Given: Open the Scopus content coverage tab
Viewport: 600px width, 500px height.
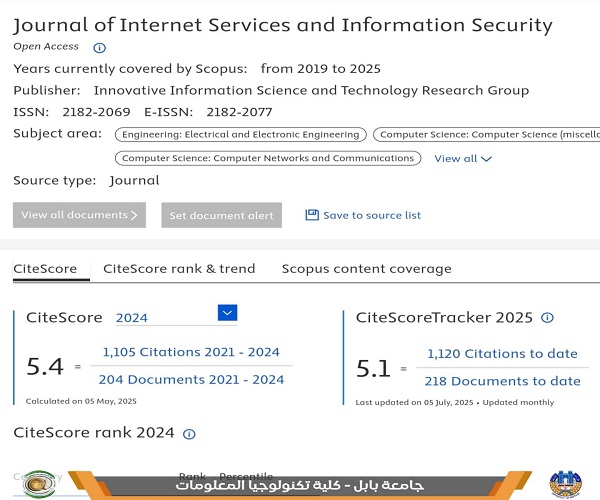Looking at the screenshot, I should (367, 269).
